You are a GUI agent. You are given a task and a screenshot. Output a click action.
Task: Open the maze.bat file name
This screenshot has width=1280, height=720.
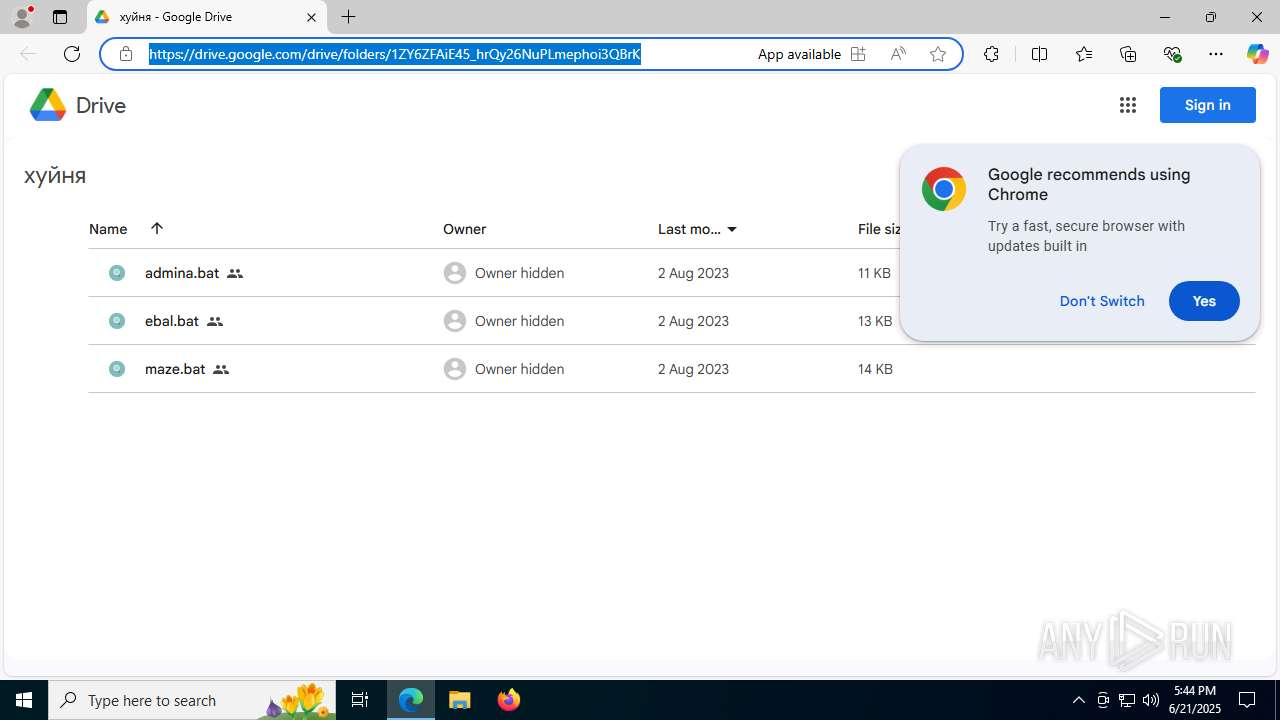pos(175,369)
